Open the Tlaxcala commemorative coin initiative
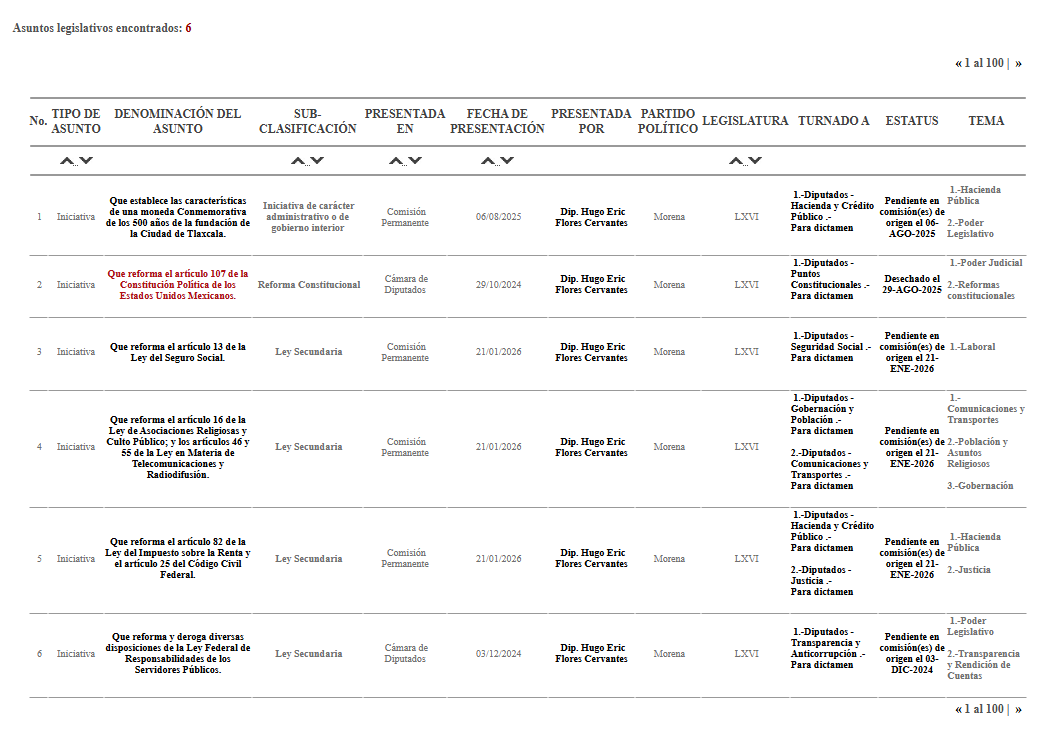 [177, 217]
